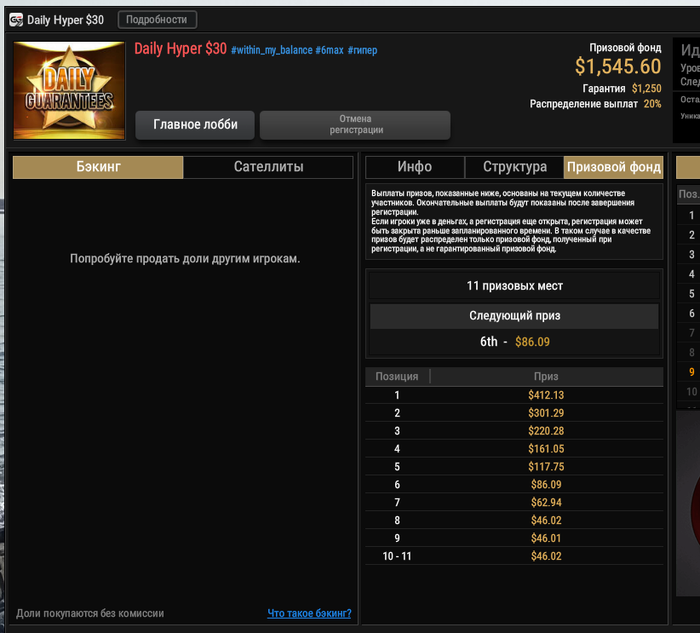Select the Инфо tab
Screen dimensions: 700x633
click(415, 167)
